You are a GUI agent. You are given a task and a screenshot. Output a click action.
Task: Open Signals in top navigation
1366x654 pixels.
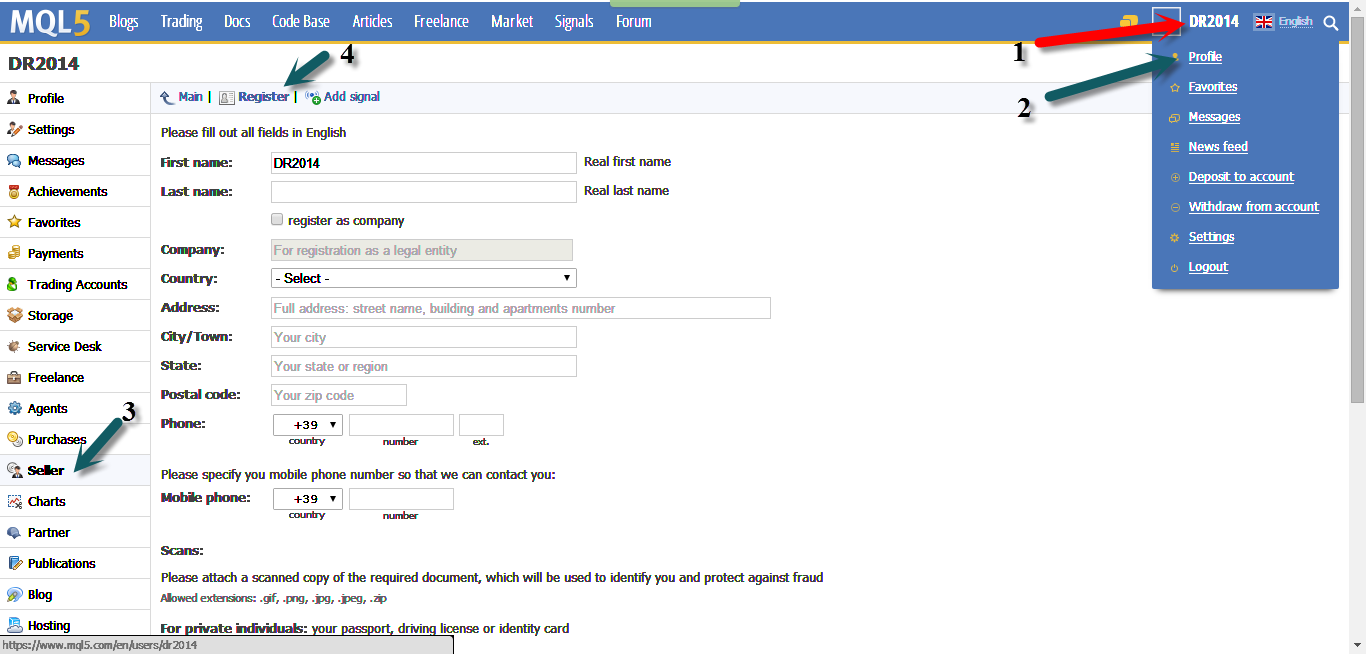[574, 21]
